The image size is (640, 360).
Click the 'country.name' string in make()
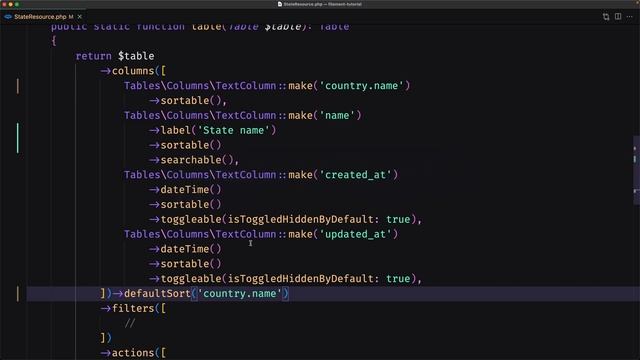coord(361,86)
